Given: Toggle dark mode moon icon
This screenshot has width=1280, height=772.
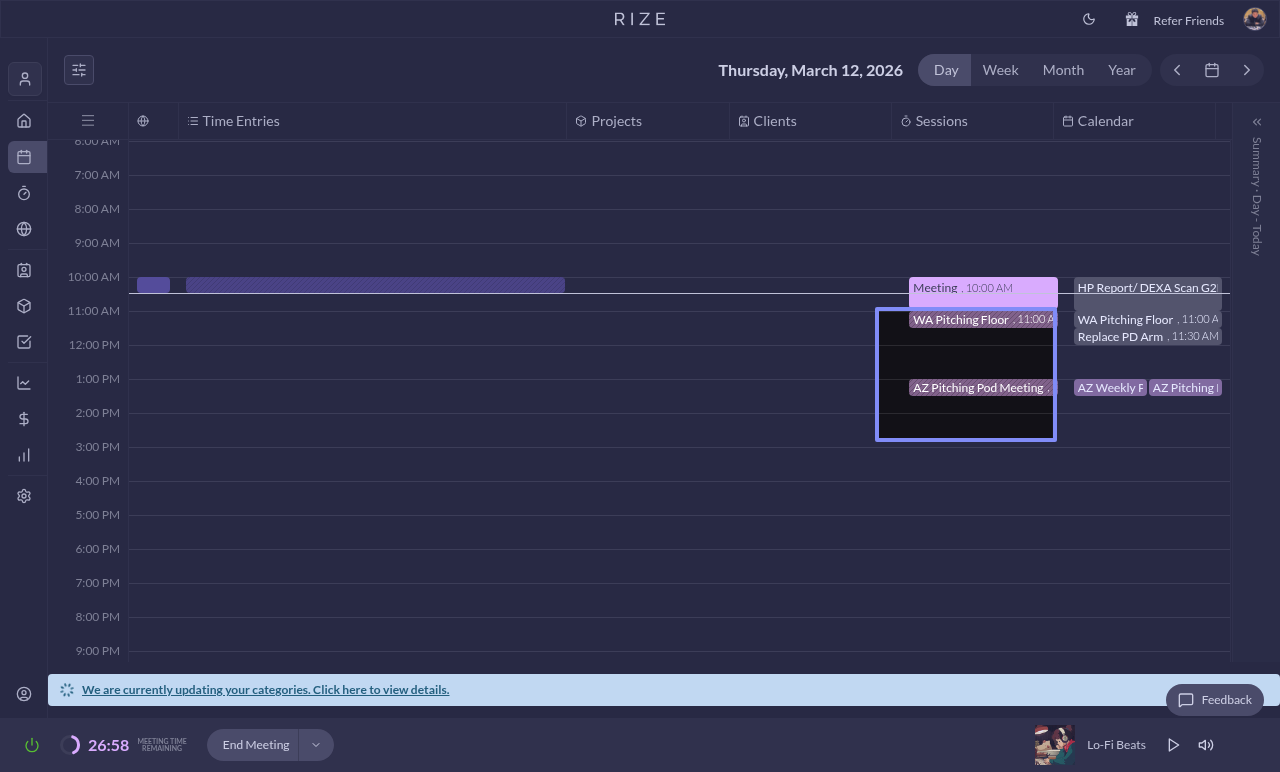Looking at the screenshot, I should tap(1089, 20).
